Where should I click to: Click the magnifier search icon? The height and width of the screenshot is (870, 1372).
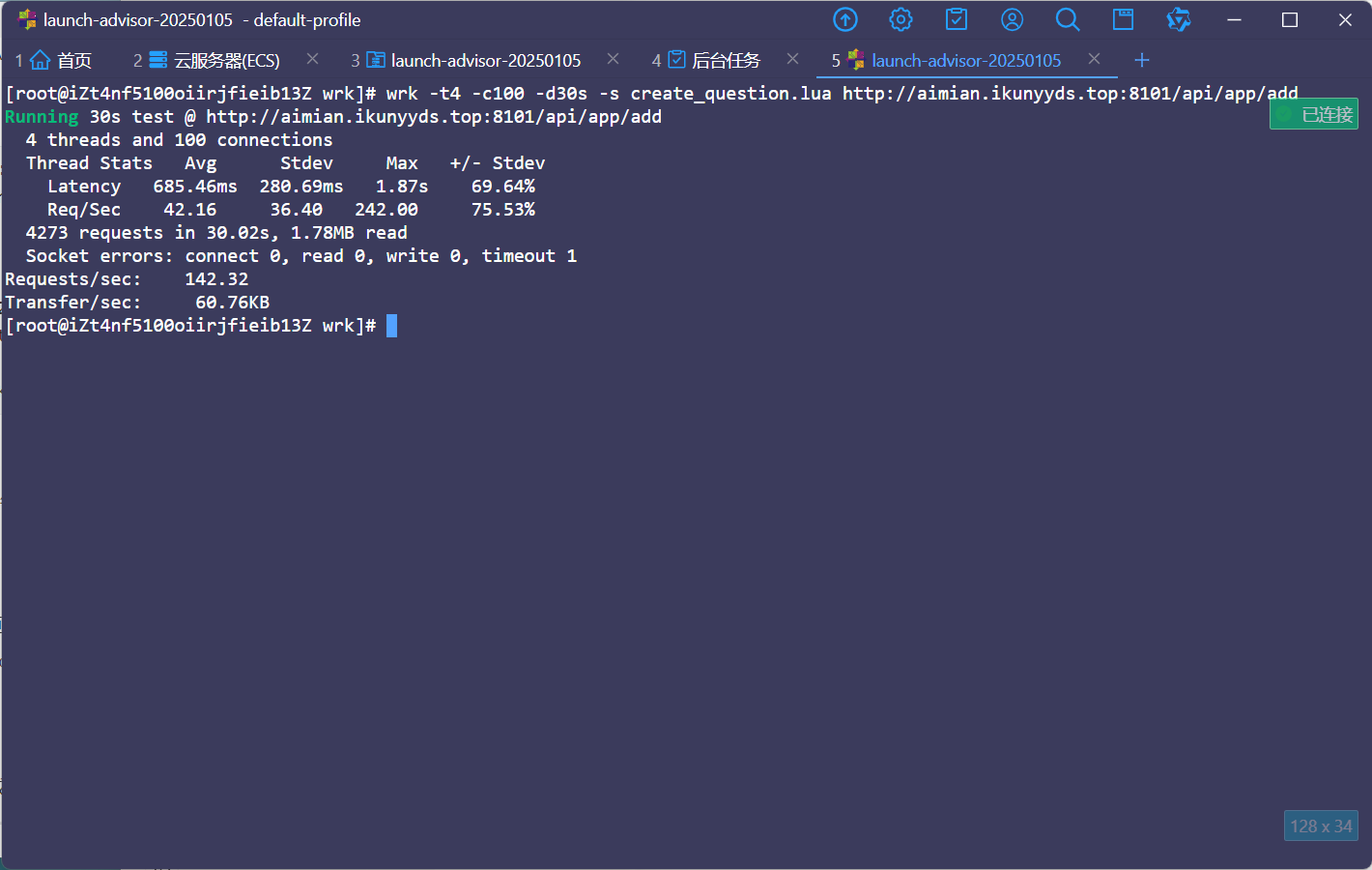[1067, 19]
